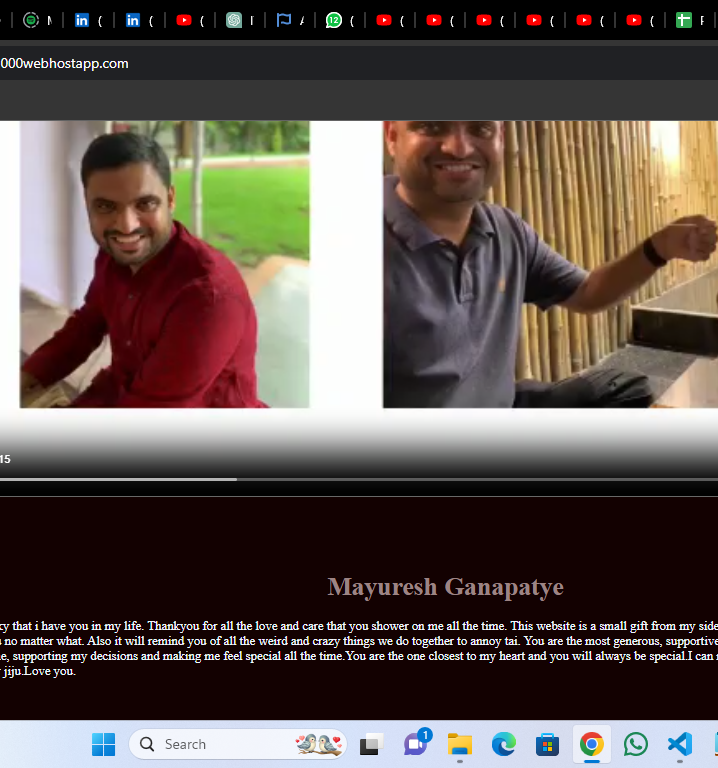Open the Windows Start menu

click(x=103, y=744)
